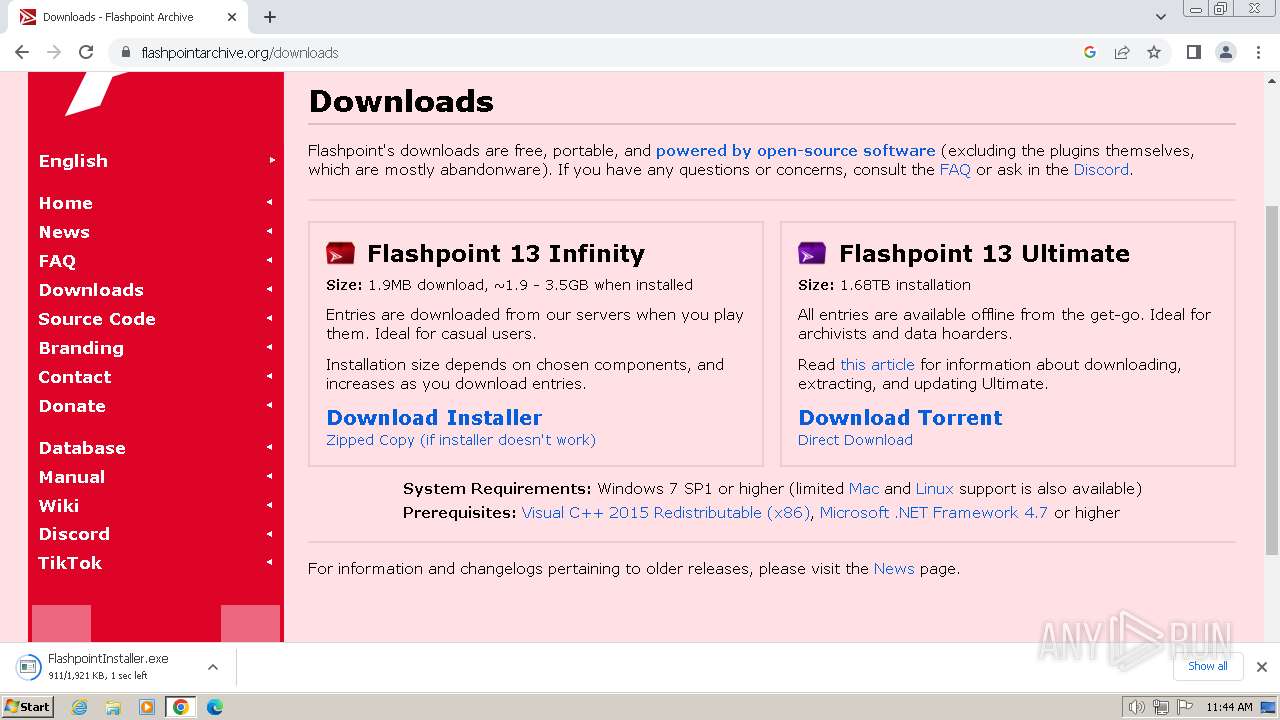Share this page via share icon
This screenshot has width=1280, height=720.
pyautogui.click(x=1122, y=52)
